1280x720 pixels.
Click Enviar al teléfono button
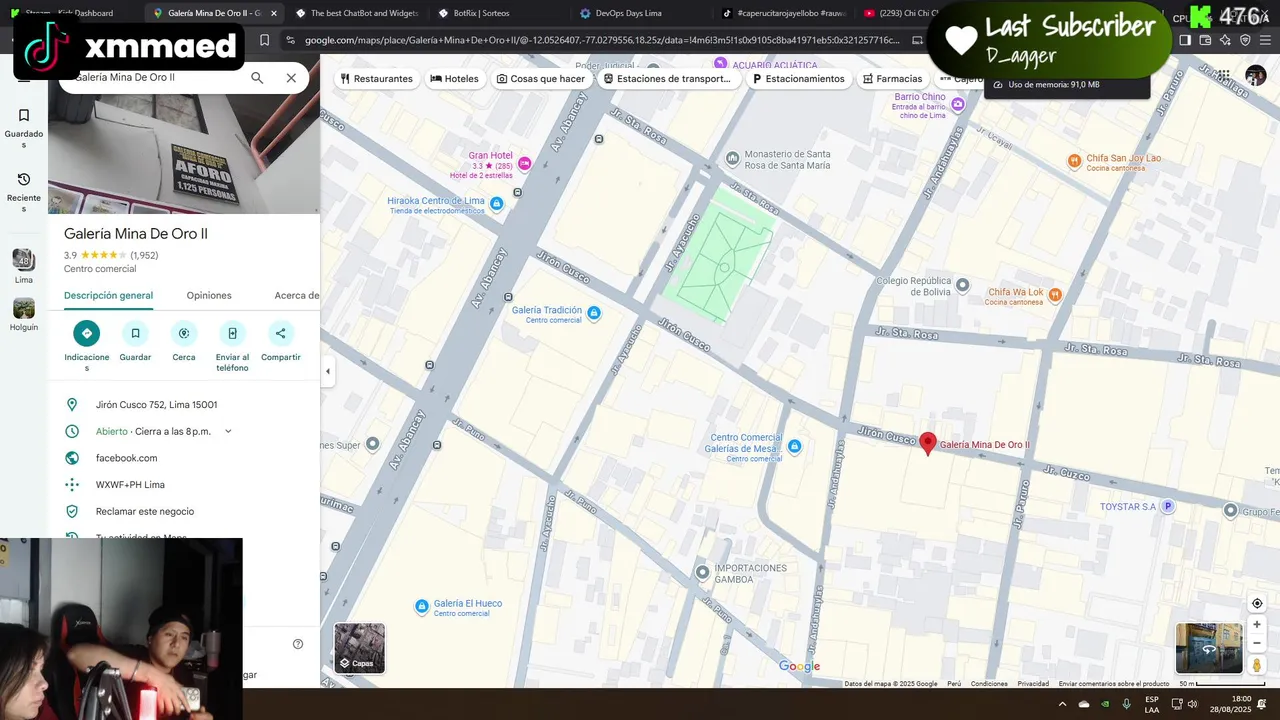click(232, 346)
